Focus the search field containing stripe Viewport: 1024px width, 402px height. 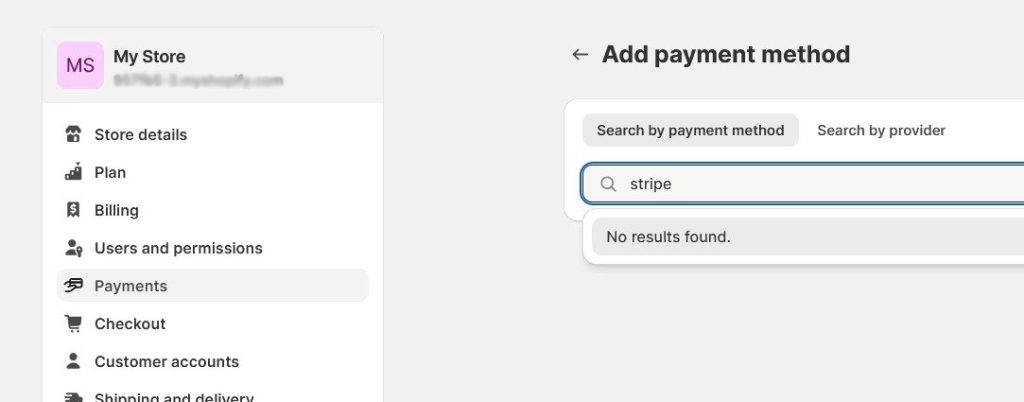pyautogui.click(x=803, y=184)
